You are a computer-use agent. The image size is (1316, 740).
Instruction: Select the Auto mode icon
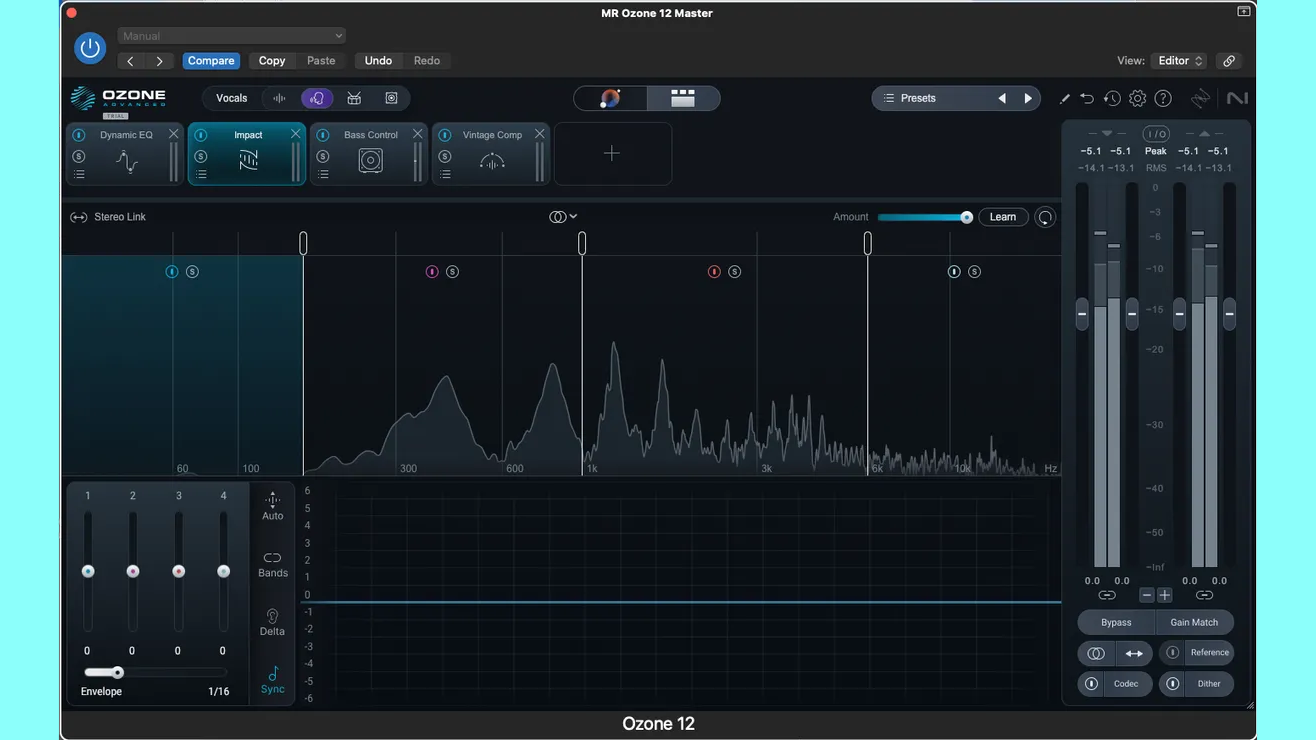pos(272,500)
